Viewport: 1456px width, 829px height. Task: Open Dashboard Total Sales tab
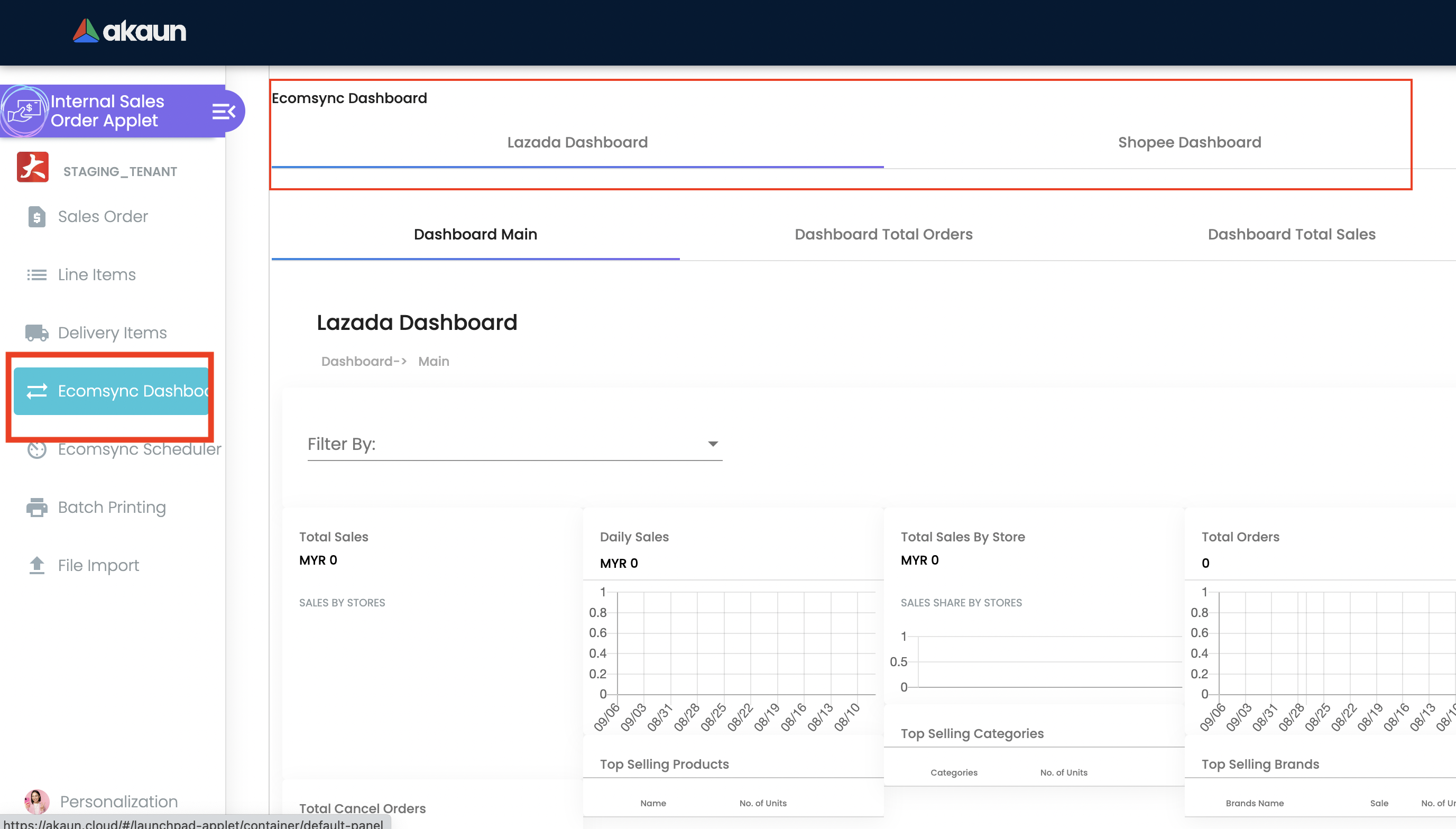tap(1291, 235)
